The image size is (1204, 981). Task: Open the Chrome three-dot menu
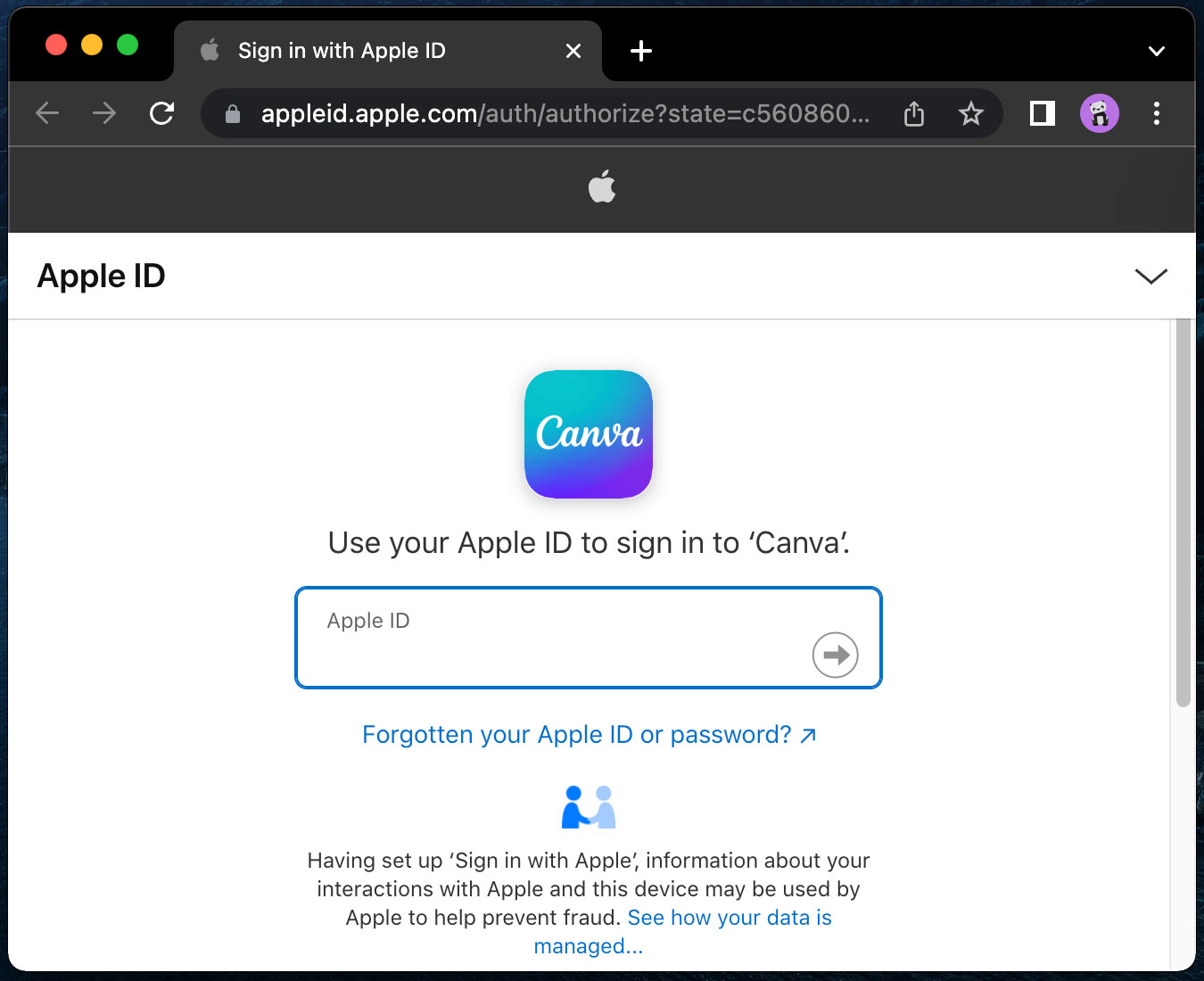click(1157, 113)
